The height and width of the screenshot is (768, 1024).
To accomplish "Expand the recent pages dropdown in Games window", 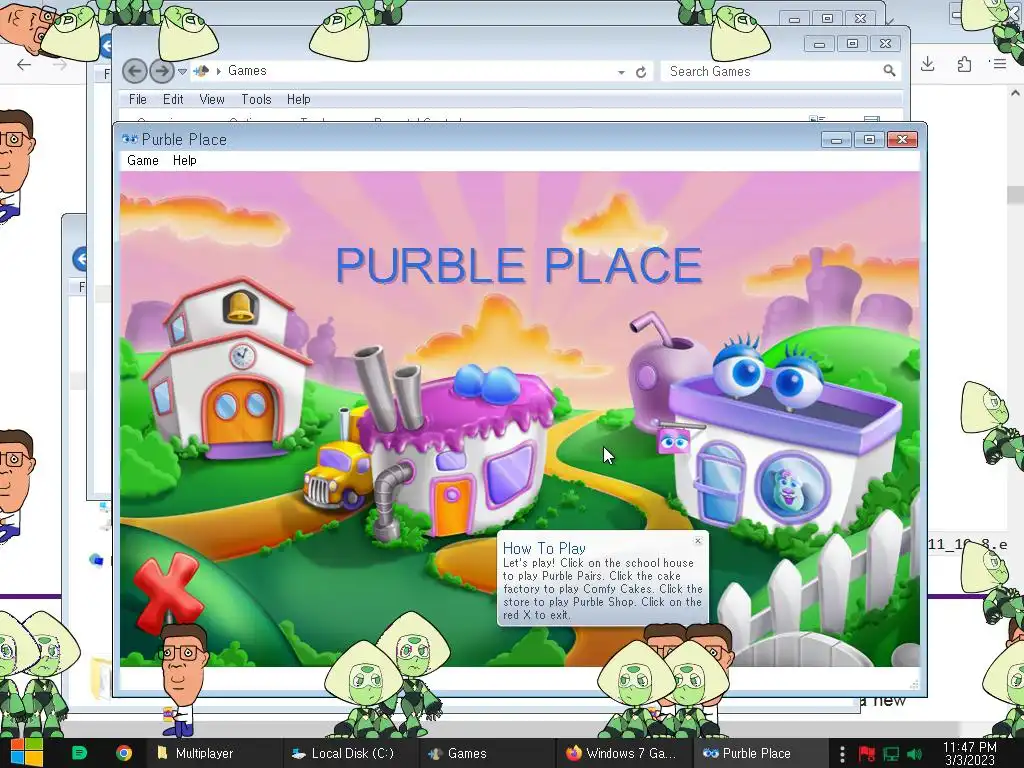I will tap(182, 71).
